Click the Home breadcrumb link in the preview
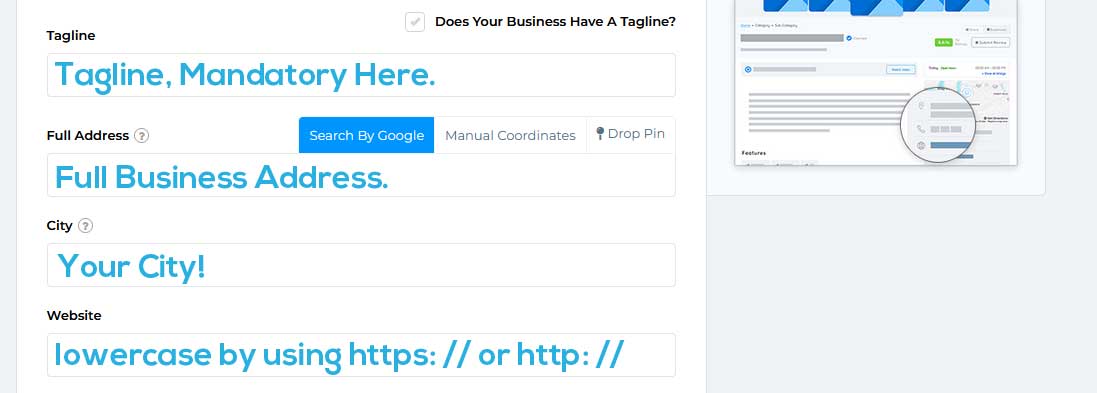This screenshot has height=393, width=1097. pos(745,25)
